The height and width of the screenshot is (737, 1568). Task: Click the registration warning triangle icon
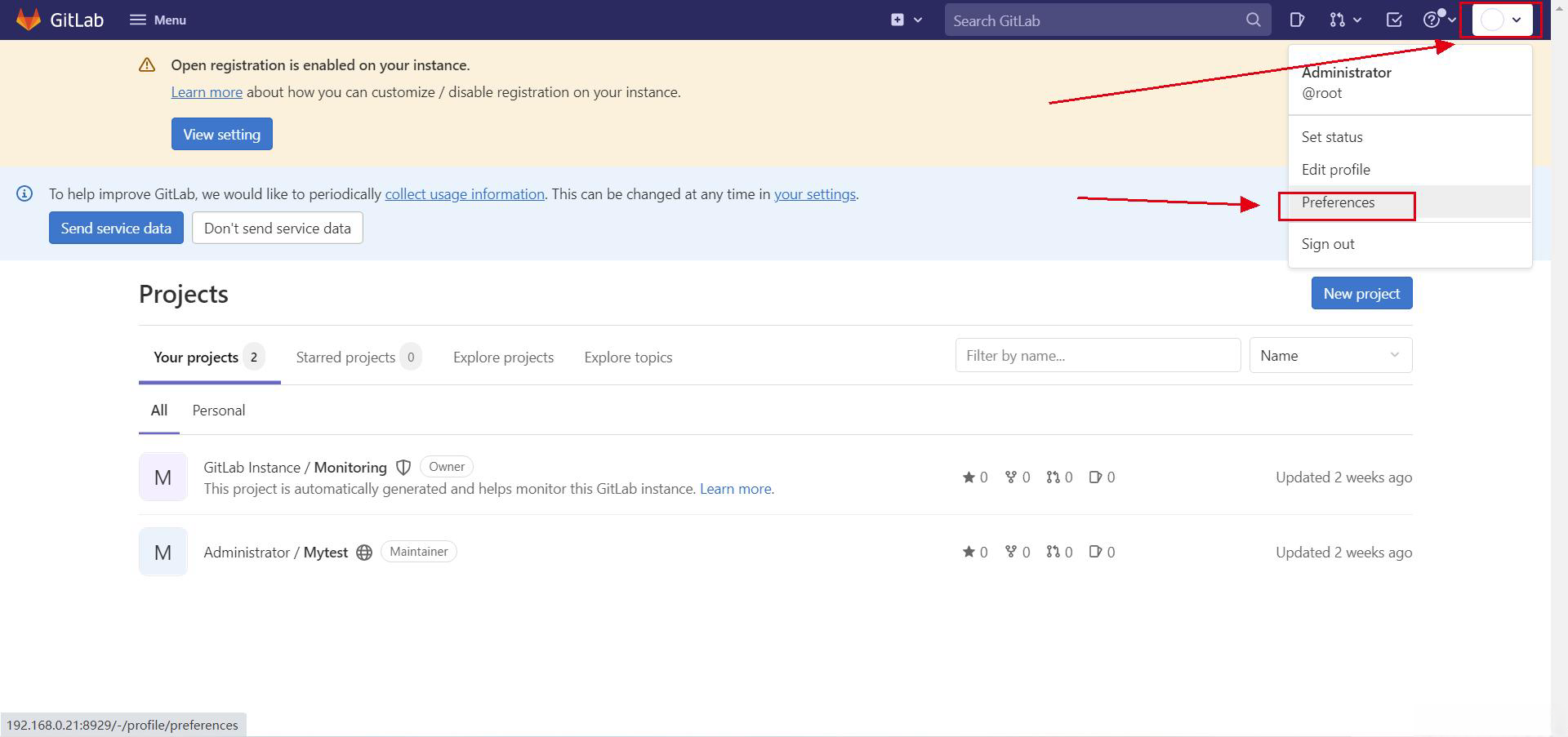(147, 65)
